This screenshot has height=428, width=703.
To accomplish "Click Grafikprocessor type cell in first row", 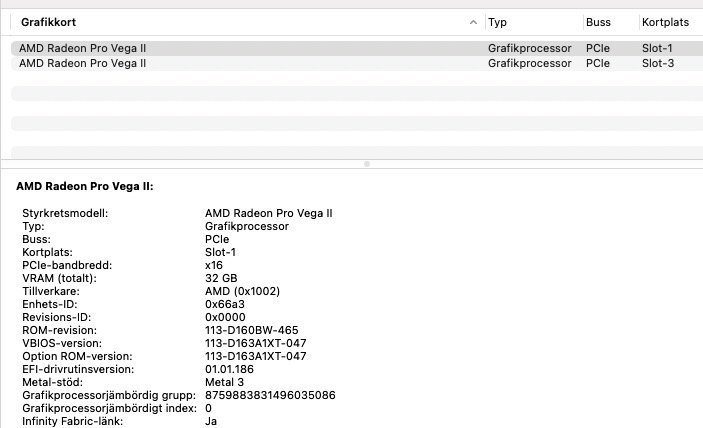I will click(529, 48).
